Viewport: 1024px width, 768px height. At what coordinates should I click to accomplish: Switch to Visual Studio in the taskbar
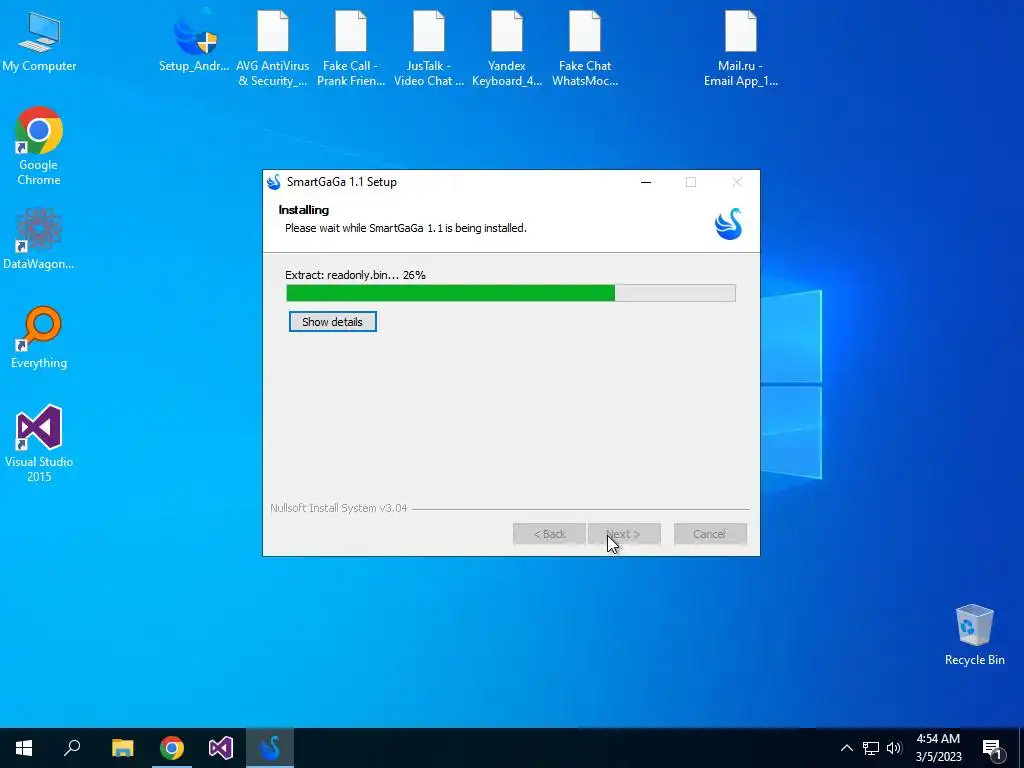pos(221,748)
